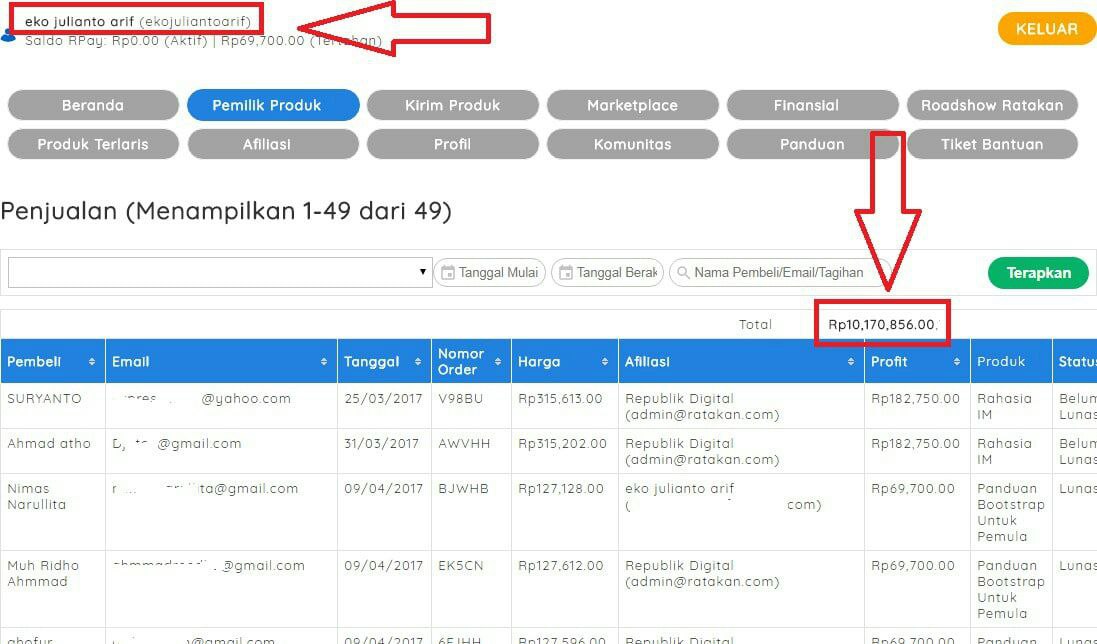Screen dimensions: 1097x644
Task: Open the product filter dropdown
Action: click(218, 272)
